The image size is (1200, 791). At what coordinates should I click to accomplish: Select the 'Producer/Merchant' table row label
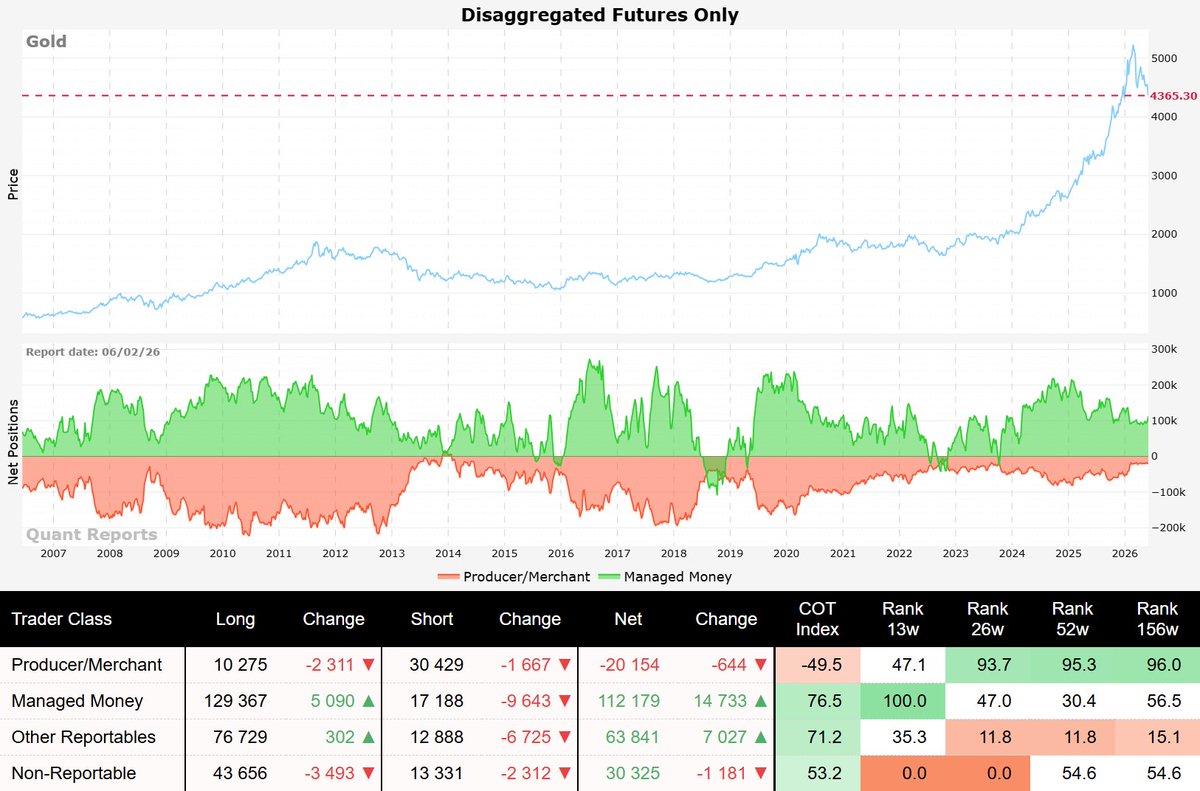[x=86, y=665]
